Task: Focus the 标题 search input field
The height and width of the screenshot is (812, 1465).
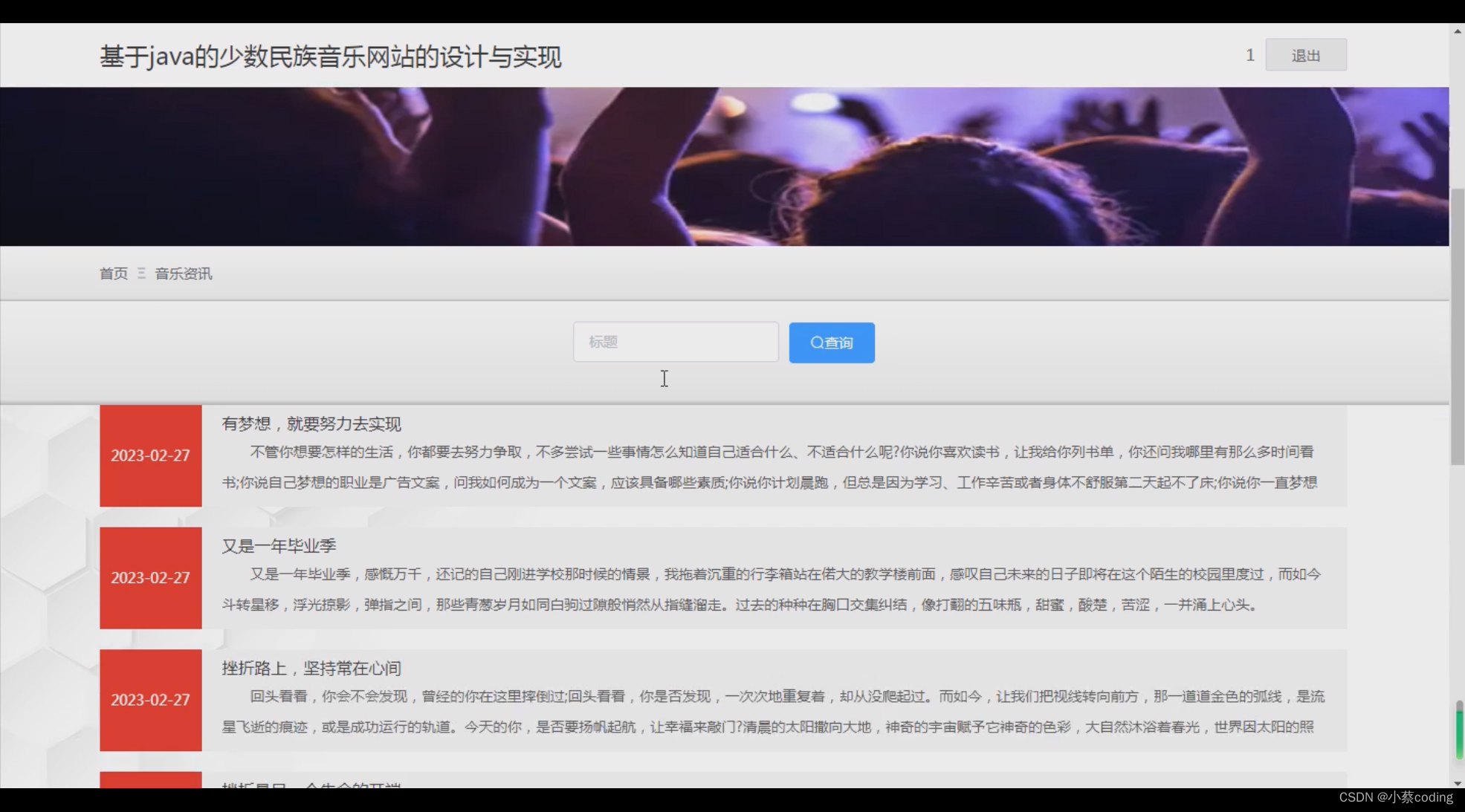Action: click(675, 342)
